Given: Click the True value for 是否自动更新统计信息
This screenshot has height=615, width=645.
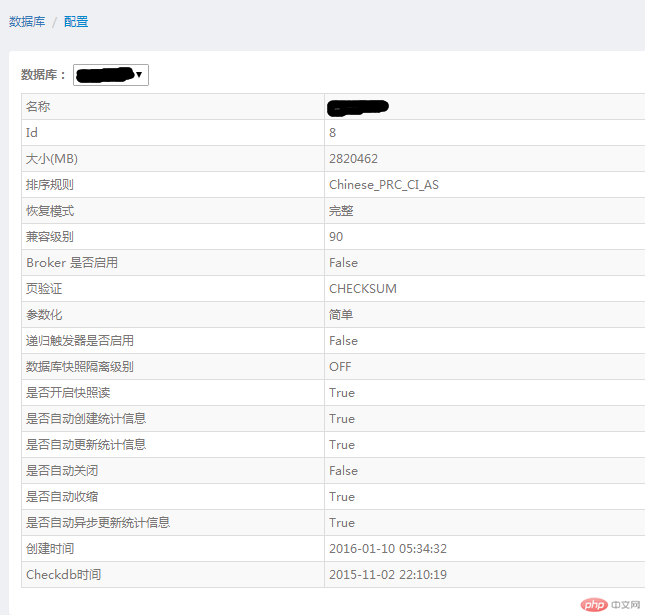Looking at the screenshot, I should point(342,445).
